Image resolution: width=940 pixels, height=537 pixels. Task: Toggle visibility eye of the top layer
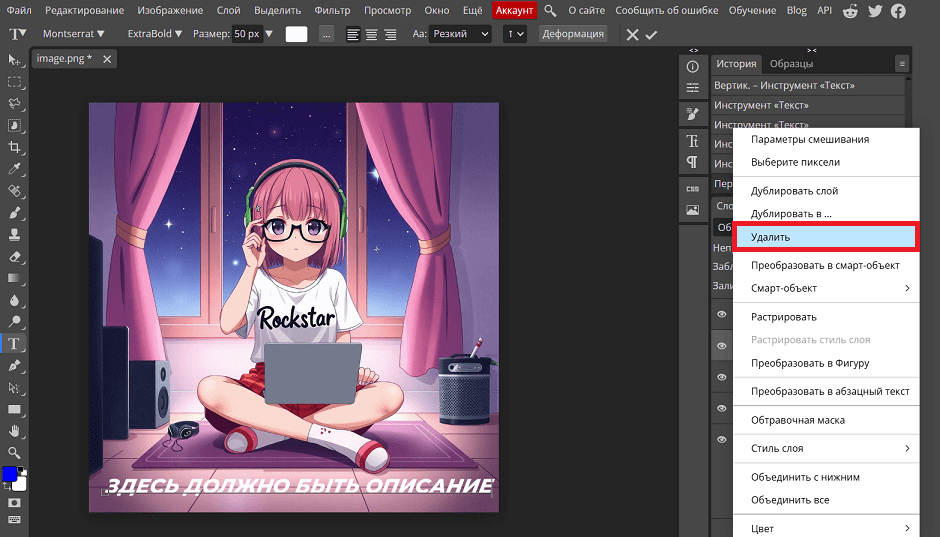point(720,314)
